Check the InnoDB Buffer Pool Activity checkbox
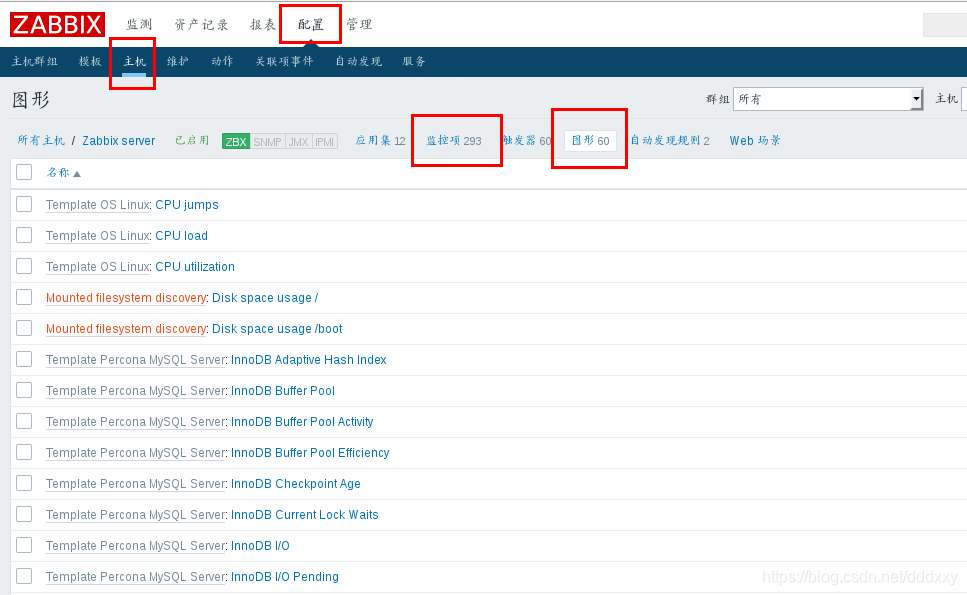 pos(24,421)
